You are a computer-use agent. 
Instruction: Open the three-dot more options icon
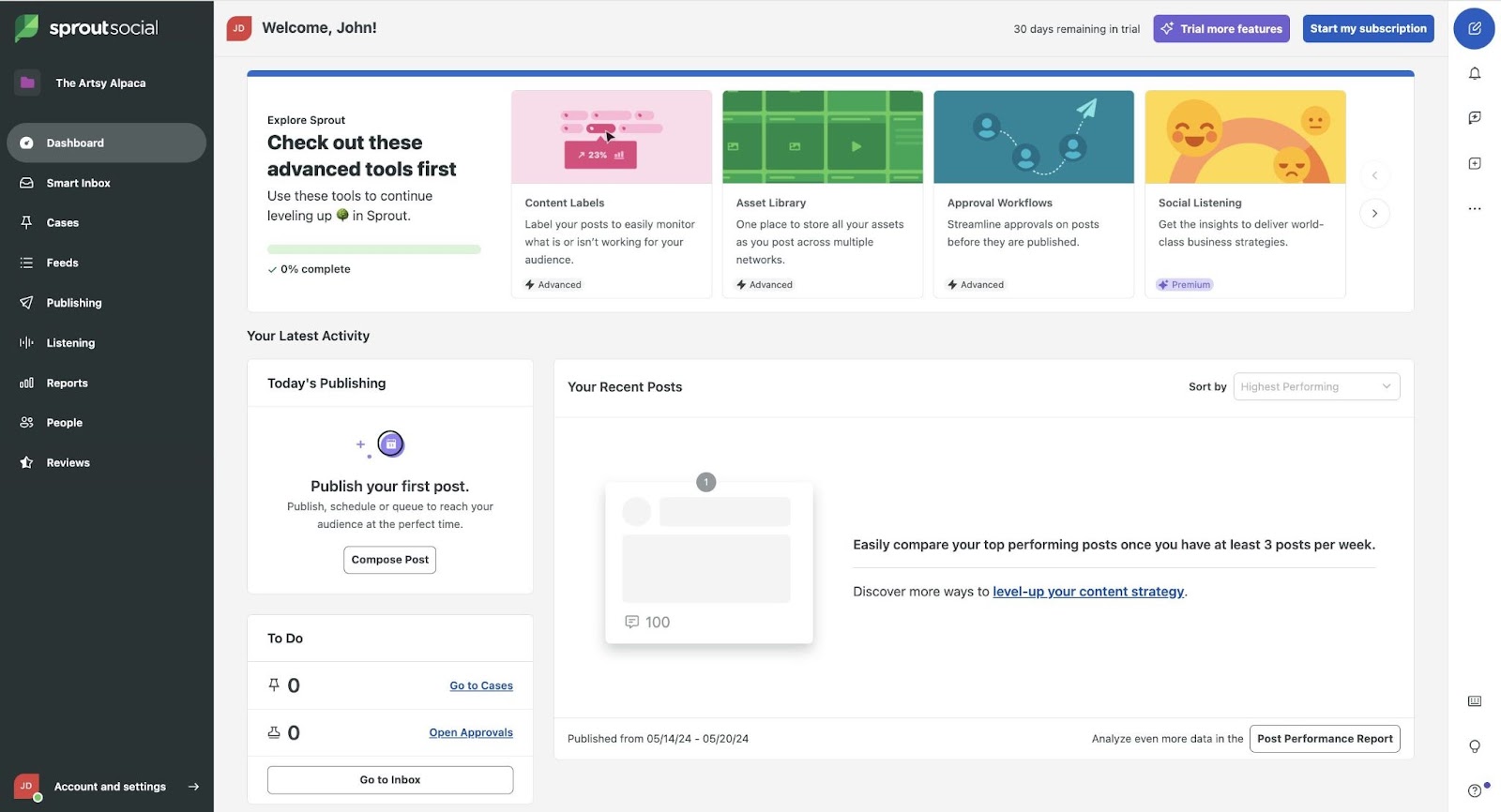pyautogui.click(x=1475, y=208)
